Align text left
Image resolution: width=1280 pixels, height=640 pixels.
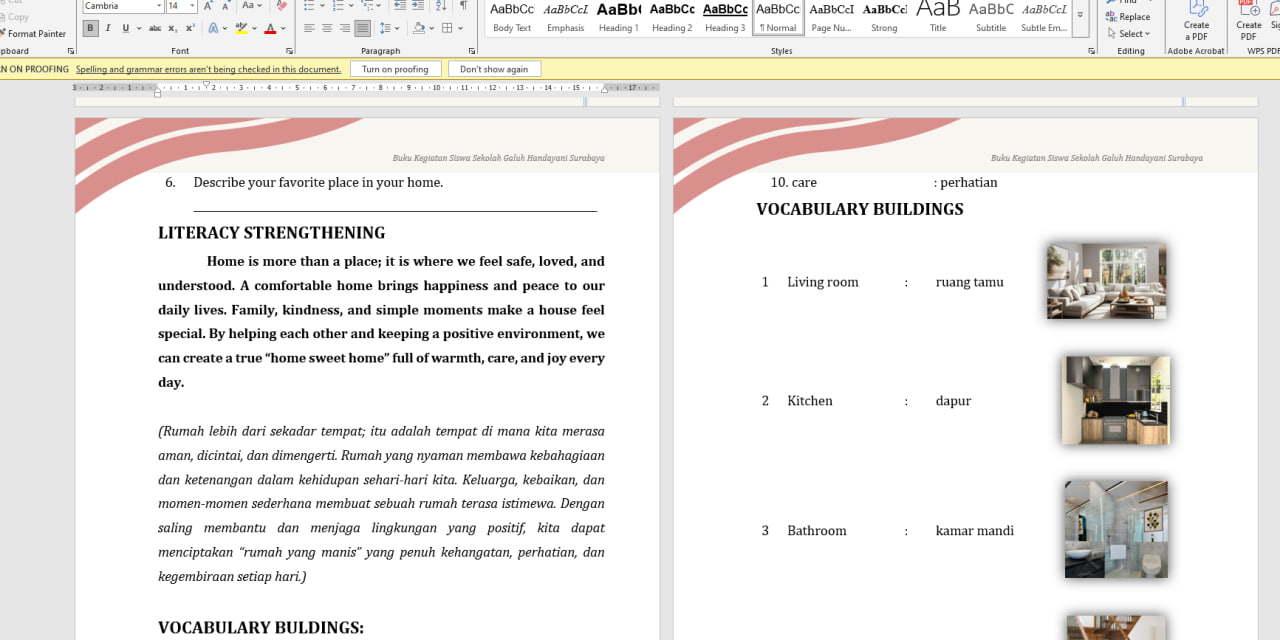309,28
